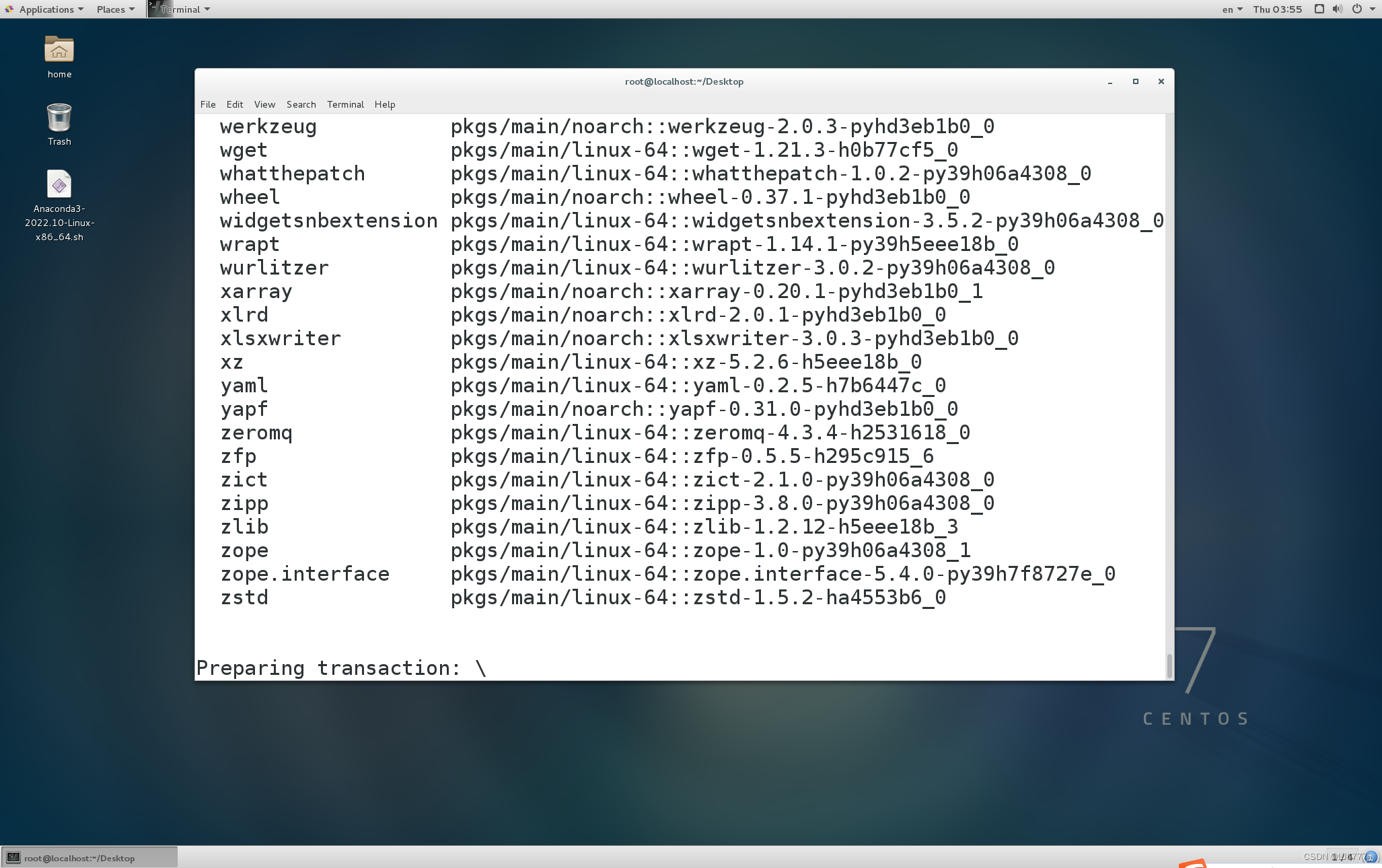
Task: Select the Anaconda3 installer script file icon
Action: pos(59,185)
